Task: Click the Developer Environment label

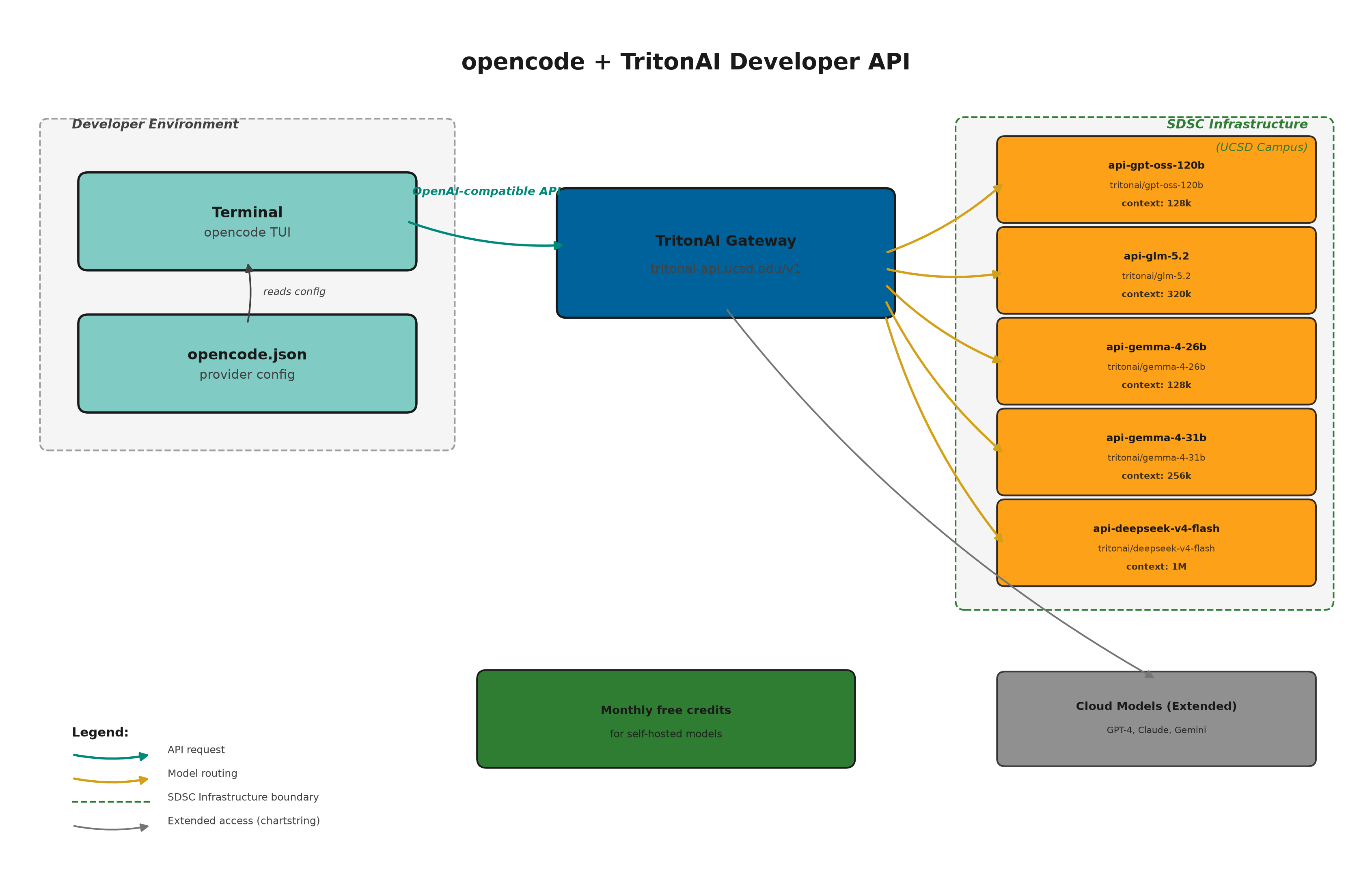Action: (x=155, y=124)
